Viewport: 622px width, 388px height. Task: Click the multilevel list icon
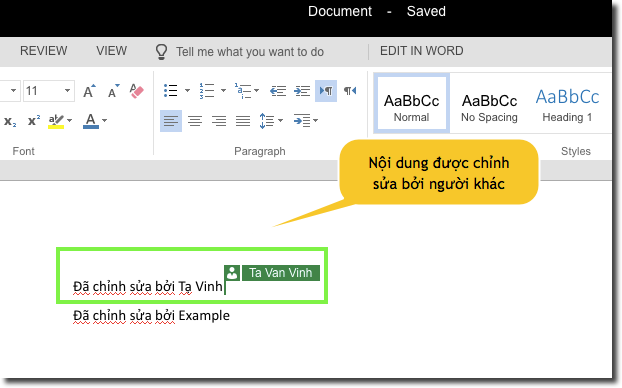point(243,90)
